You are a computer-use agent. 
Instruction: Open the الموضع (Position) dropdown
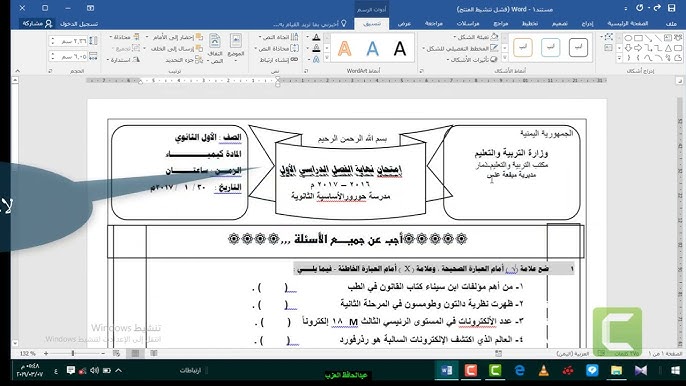[x=236, y=48]
